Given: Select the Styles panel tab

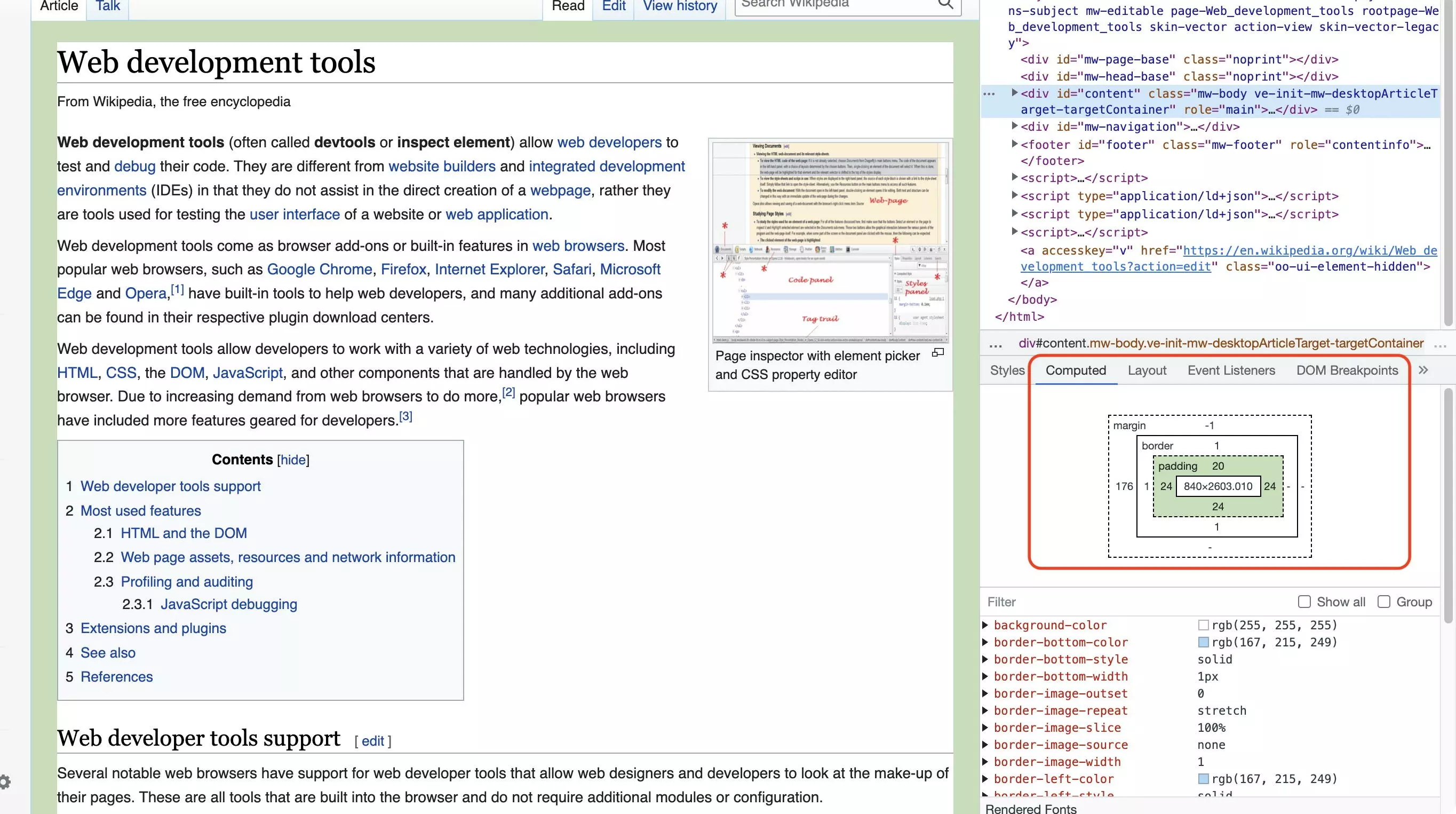Looking at the screenshot, I should (x=1006, y=370).
